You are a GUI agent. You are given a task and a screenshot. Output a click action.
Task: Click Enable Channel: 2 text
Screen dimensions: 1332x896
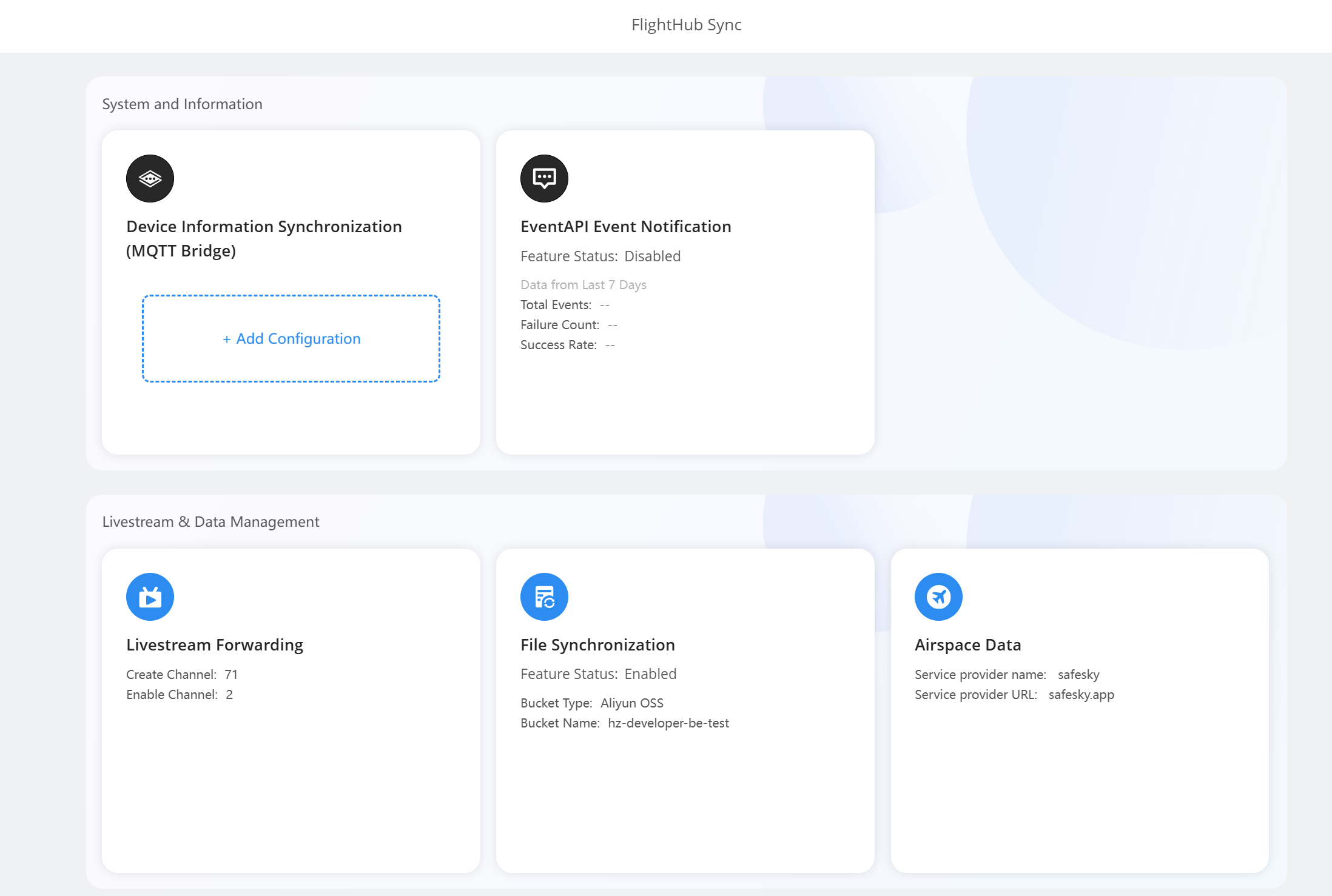point(180,694)
